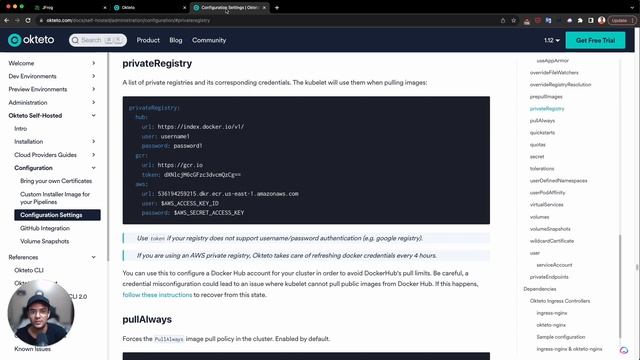The width and height of the screenshot is (640, 360).
Task: Jump to virtualServices in contents
Action: [547, 204]
